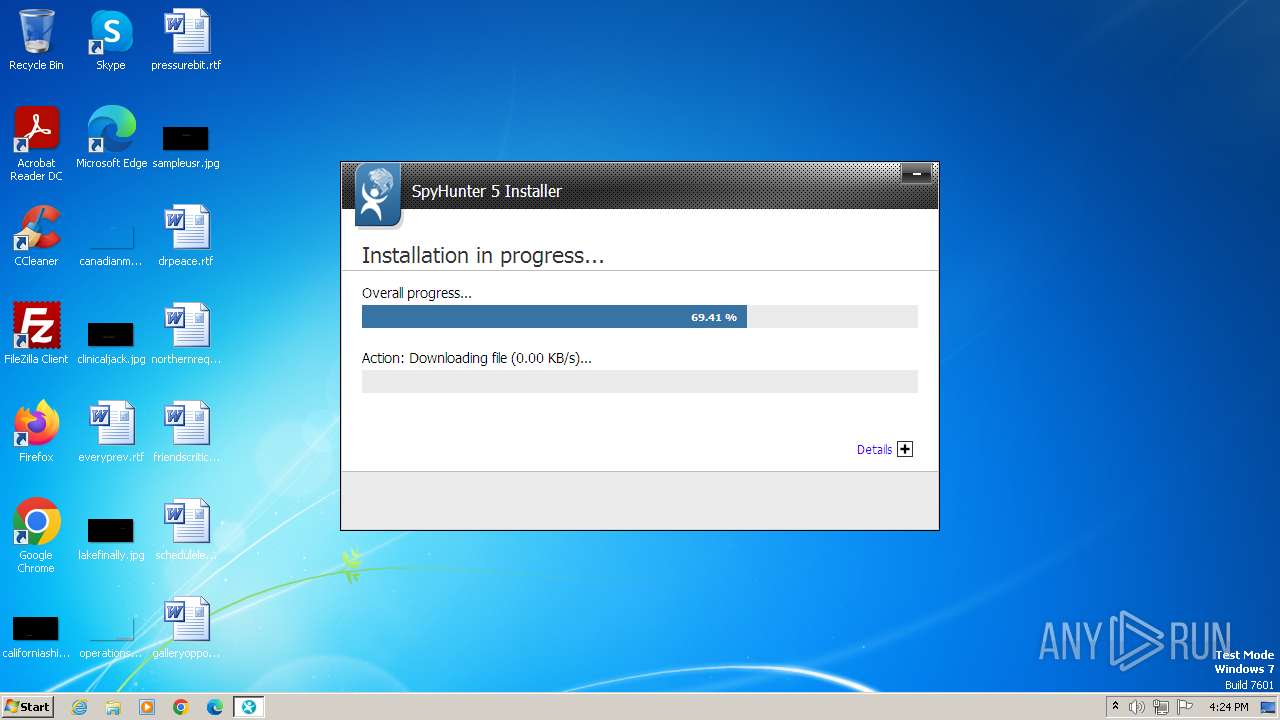Select operations... file on desktop
The image size is (1280, 720).
point(111,637)
